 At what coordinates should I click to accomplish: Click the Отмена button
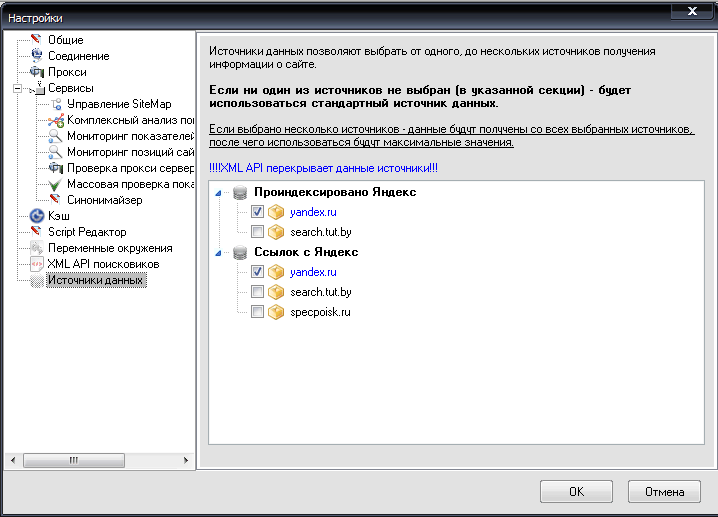click(664, 491)
